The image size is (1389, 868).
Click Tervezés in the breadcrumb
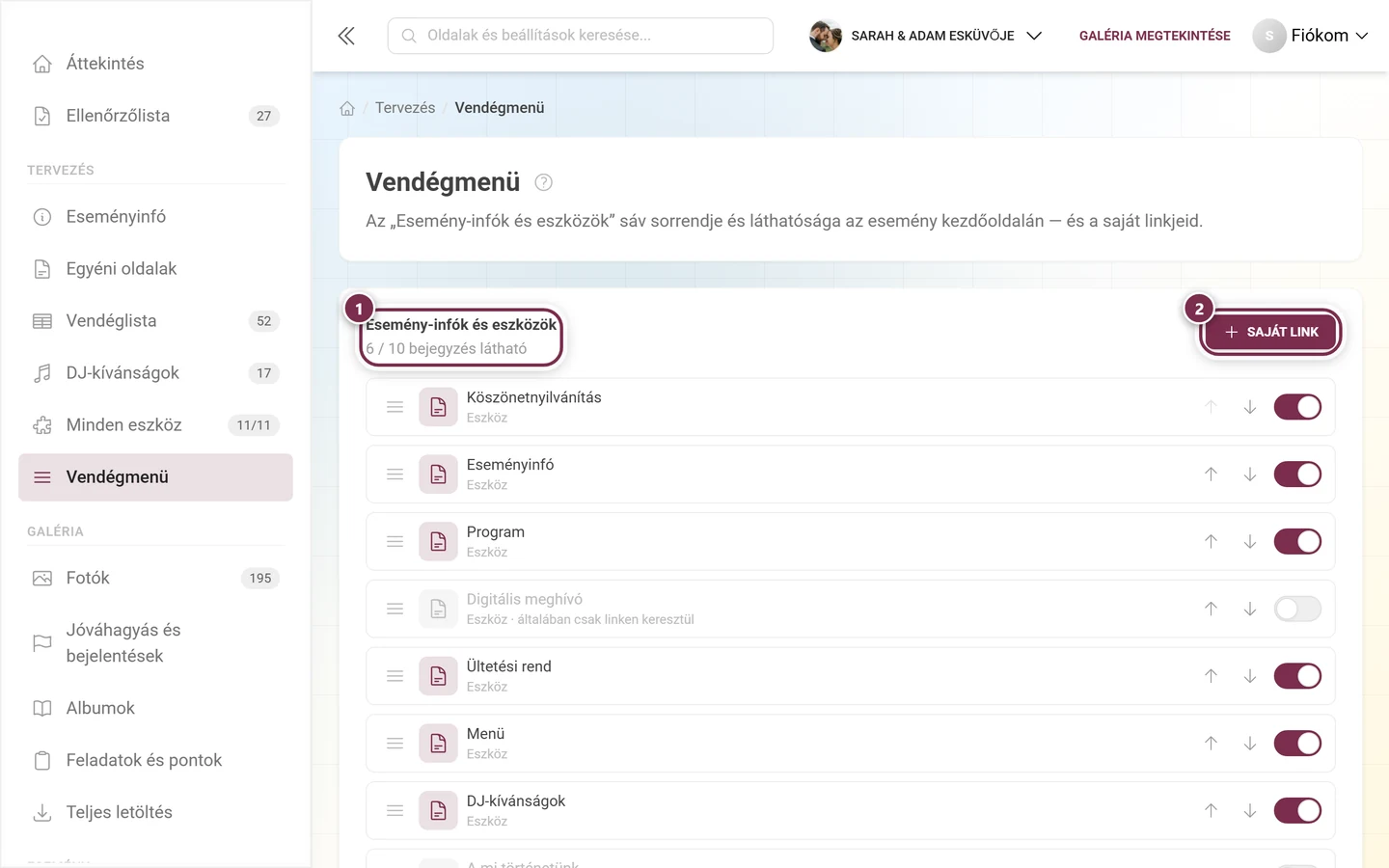405,108
